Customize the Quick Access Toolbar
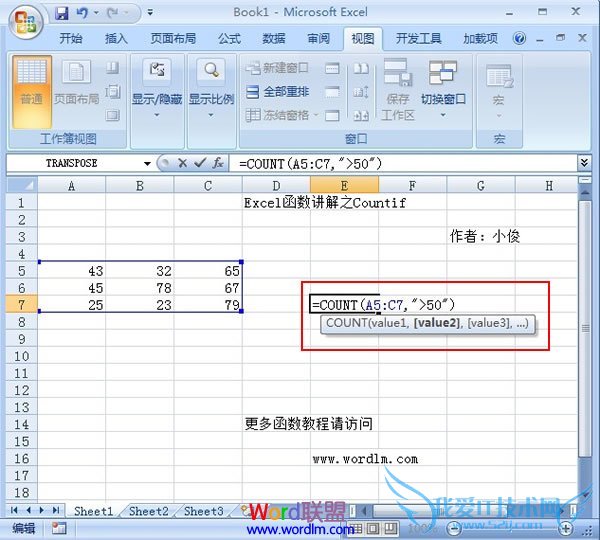600x540 pixels. (150, 13)
